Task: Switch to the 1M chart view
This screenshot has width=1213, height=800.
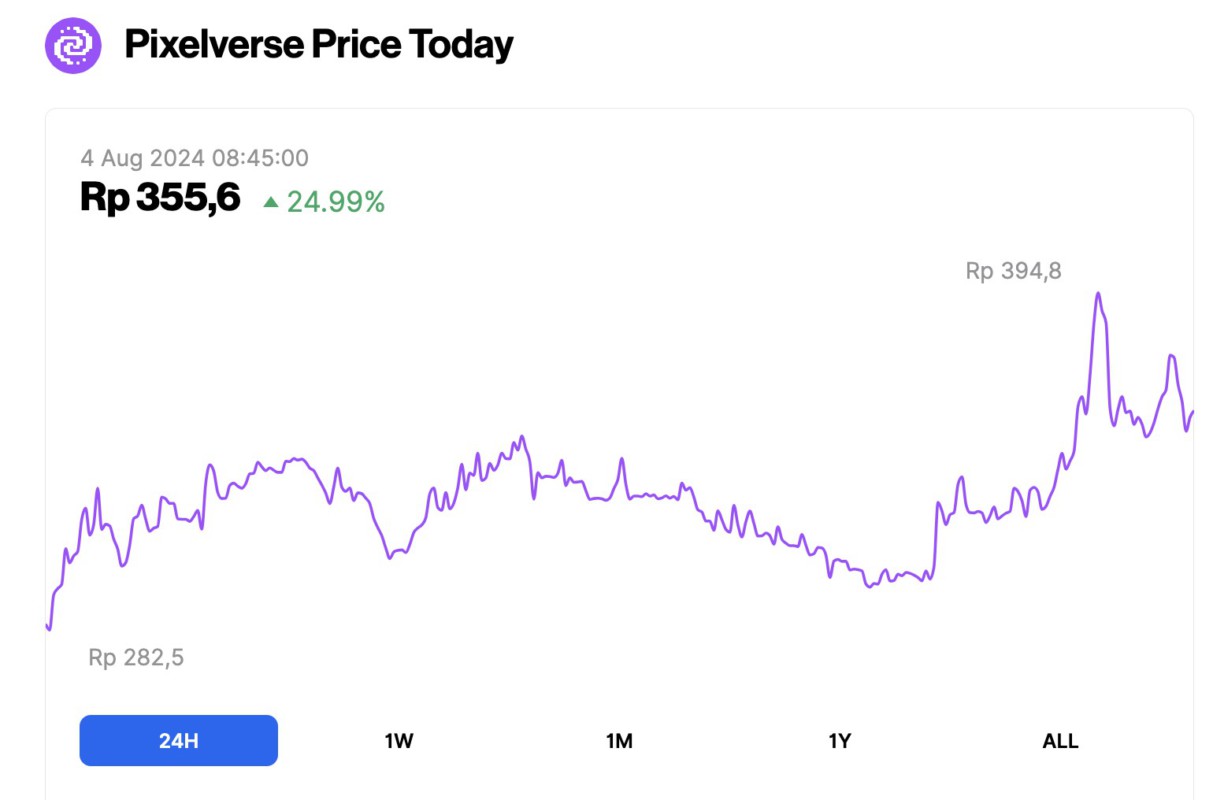Action: coord(620,740)
